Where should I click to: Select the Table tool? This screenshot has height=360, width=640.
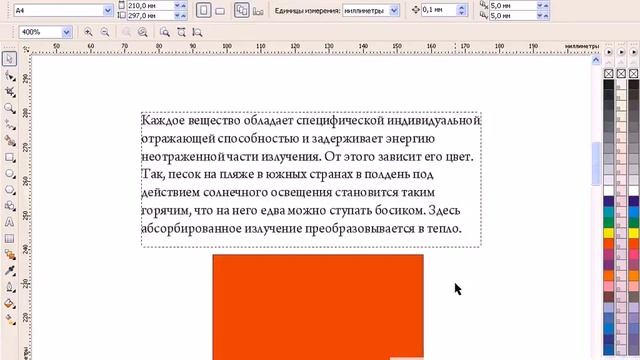(9, 238)
